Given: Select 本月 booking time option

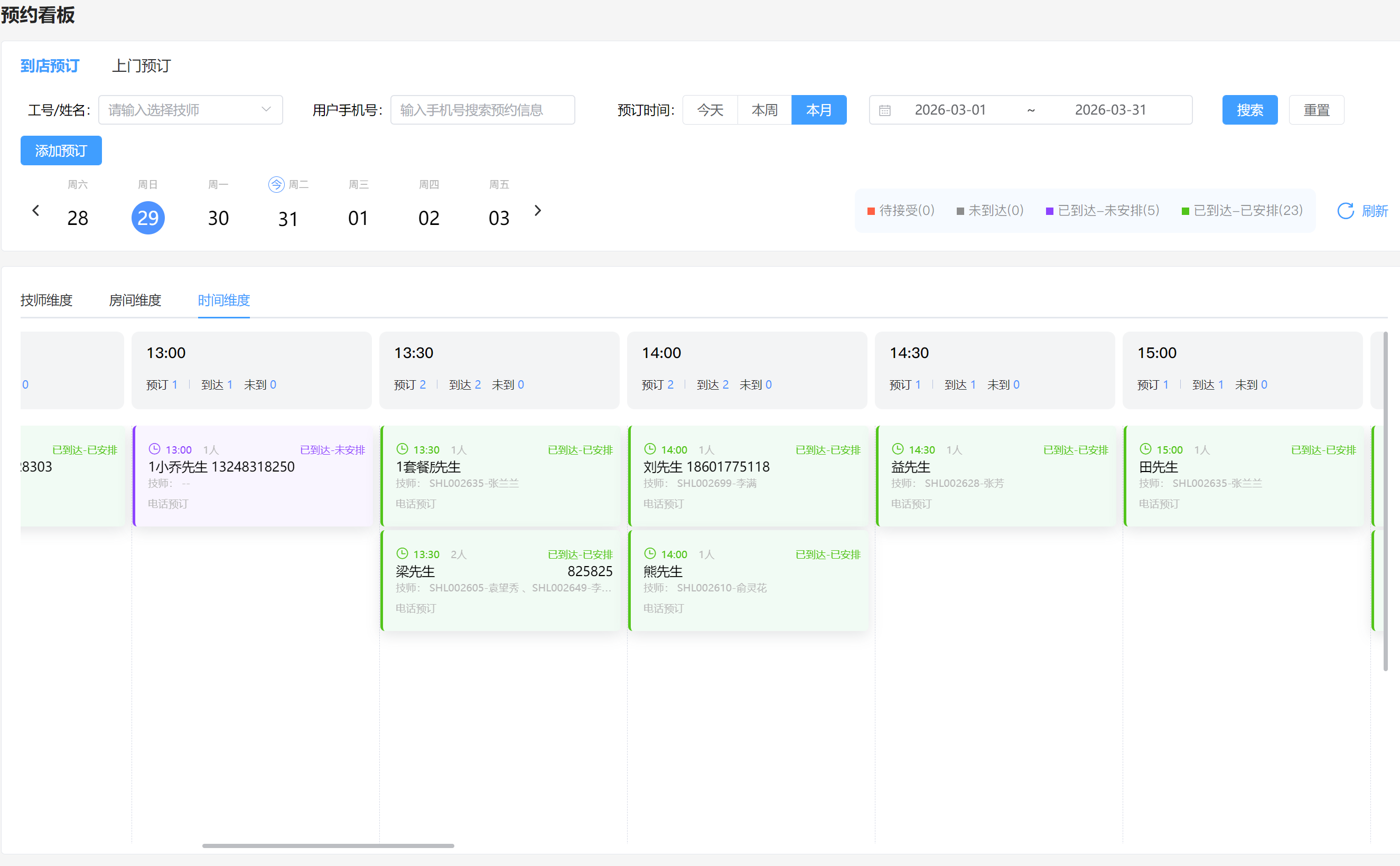Looking at the screenshot, I should [818, 110].
